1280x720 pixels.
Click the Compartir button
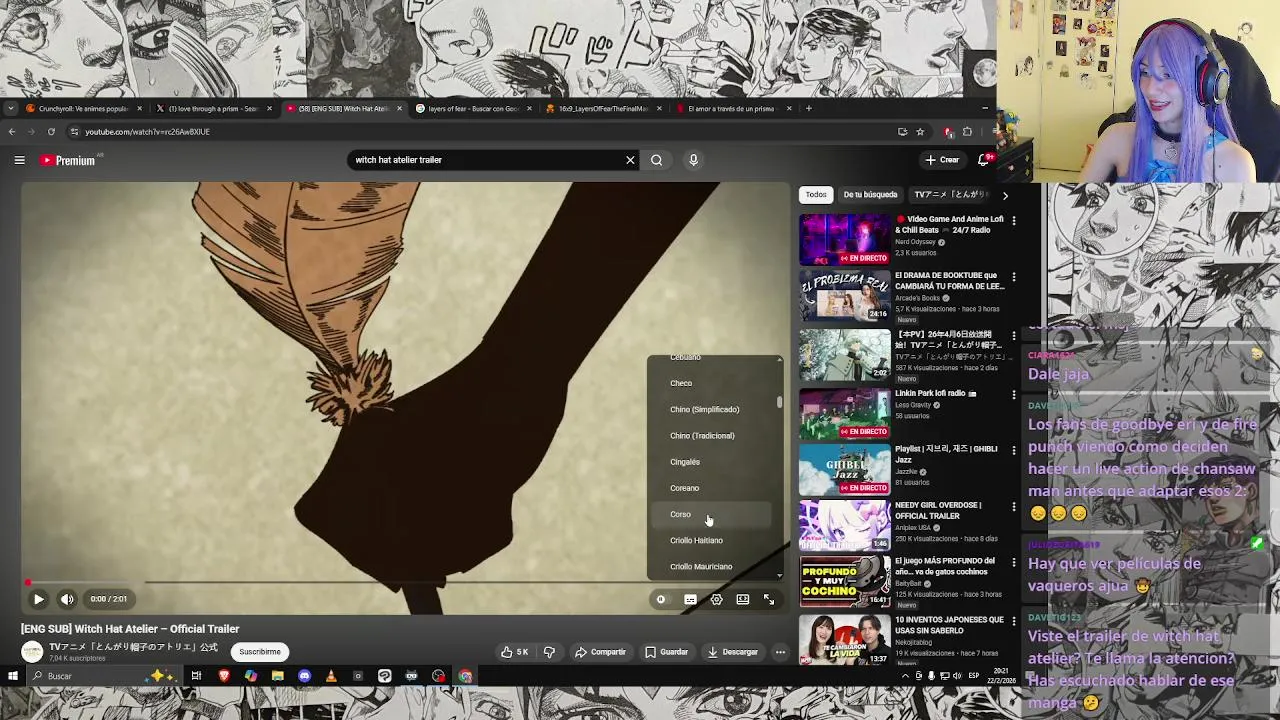600,652
